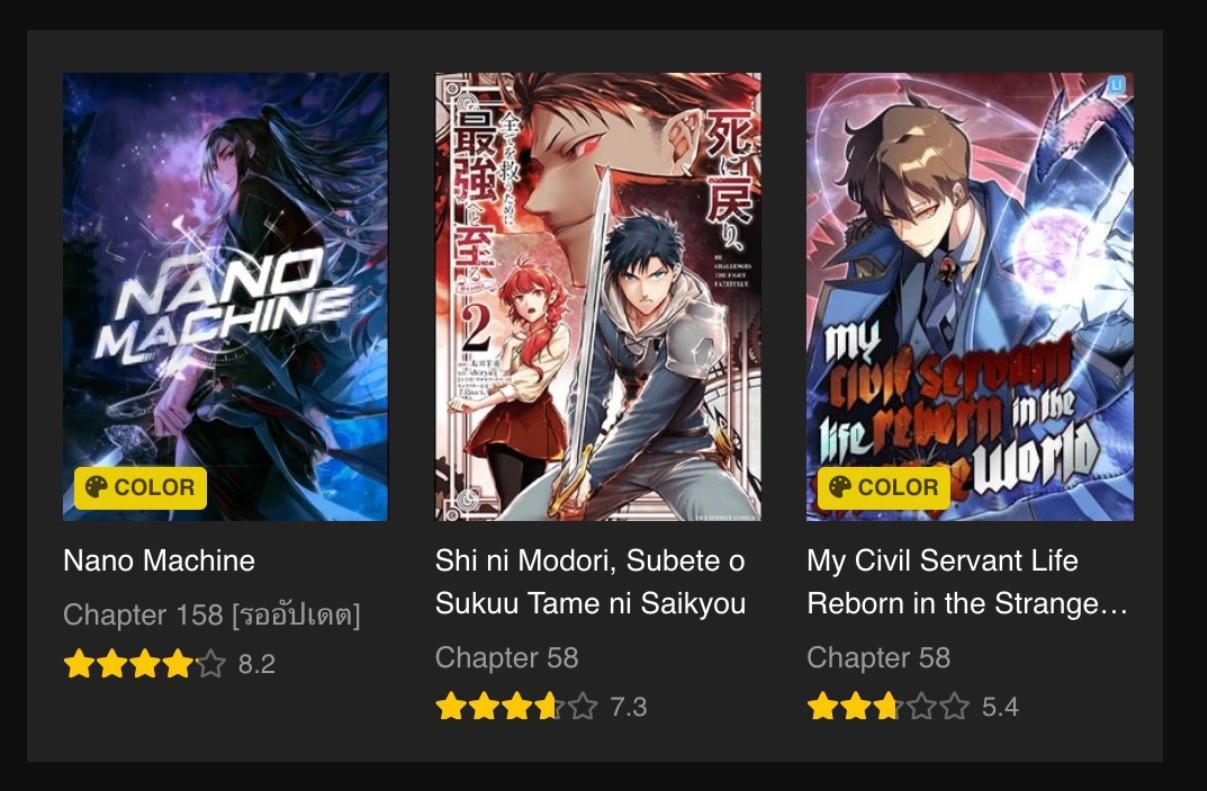
Task: Click small blue badge on Civil Servant cover corner
Action: point(1117,85)
